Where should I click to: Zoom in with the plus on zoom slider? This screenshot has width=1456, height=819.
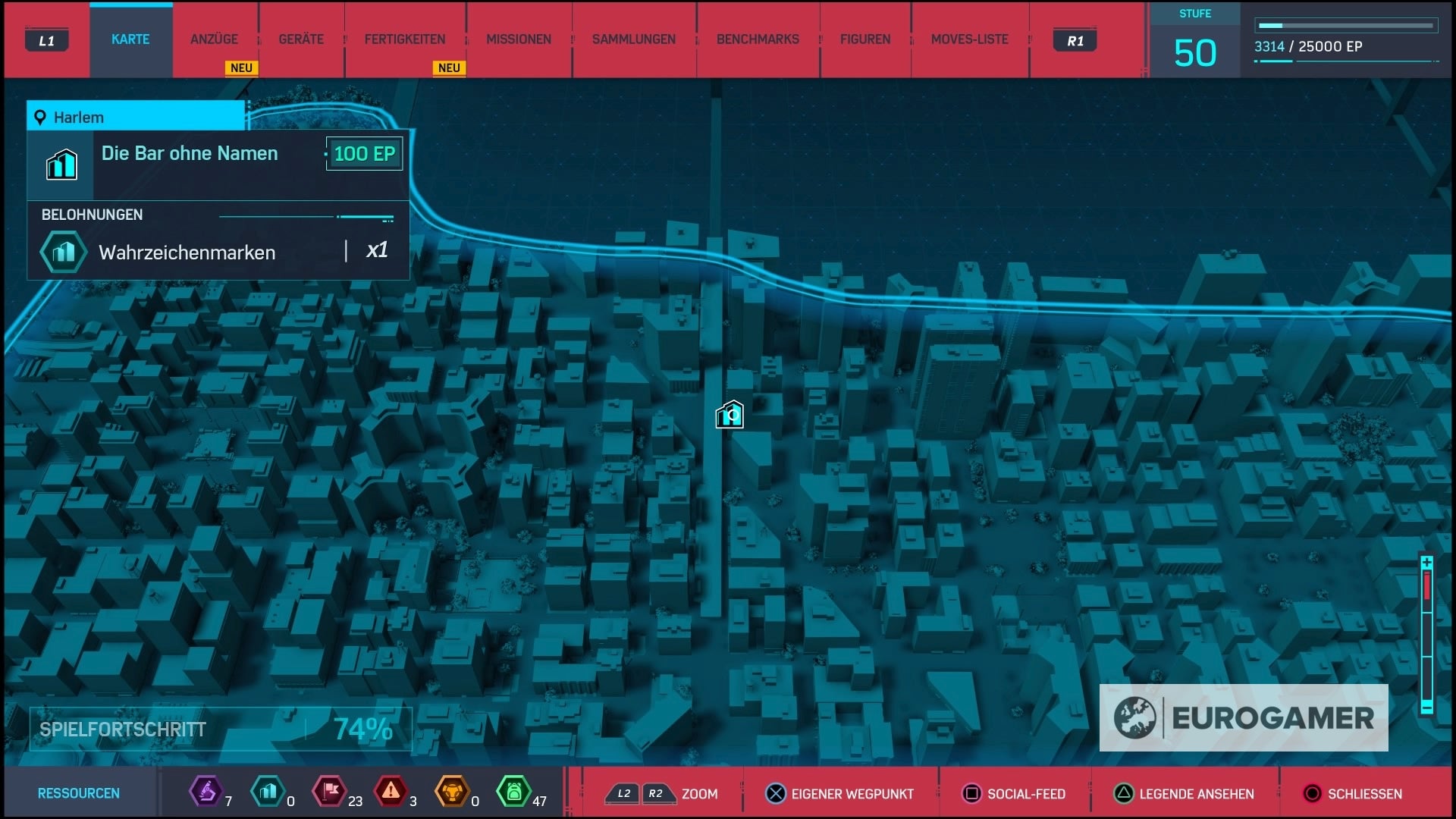(1426, 563)
